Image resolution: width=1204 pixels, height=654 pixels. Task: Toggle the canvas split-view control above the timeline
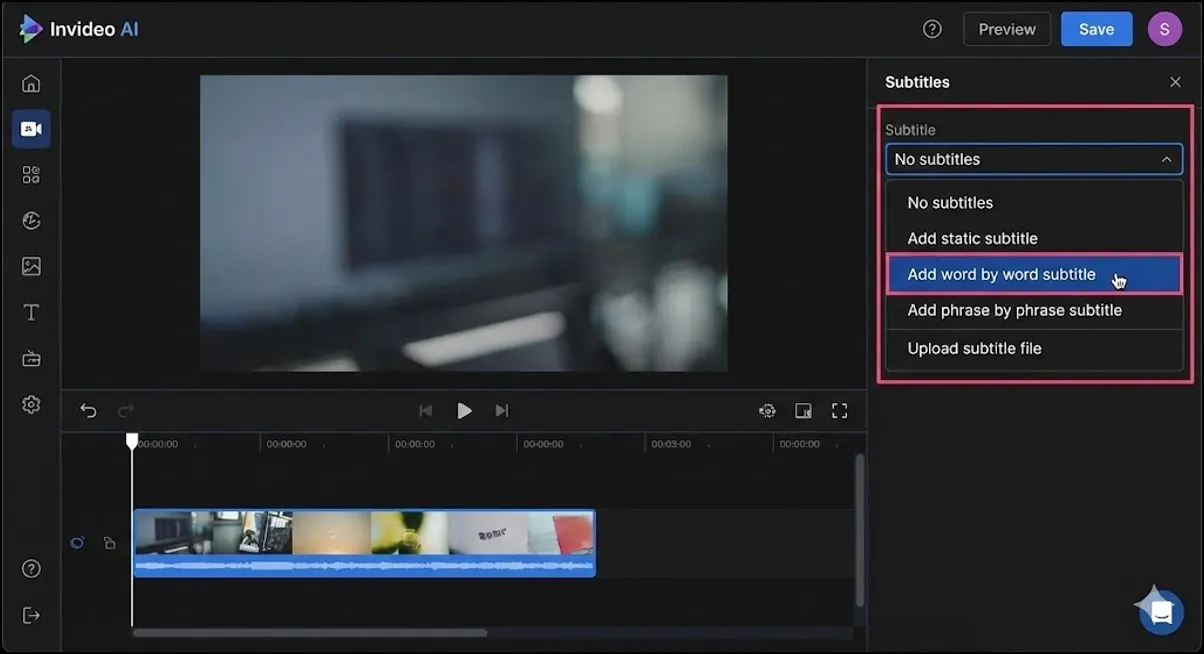[803, 410]
